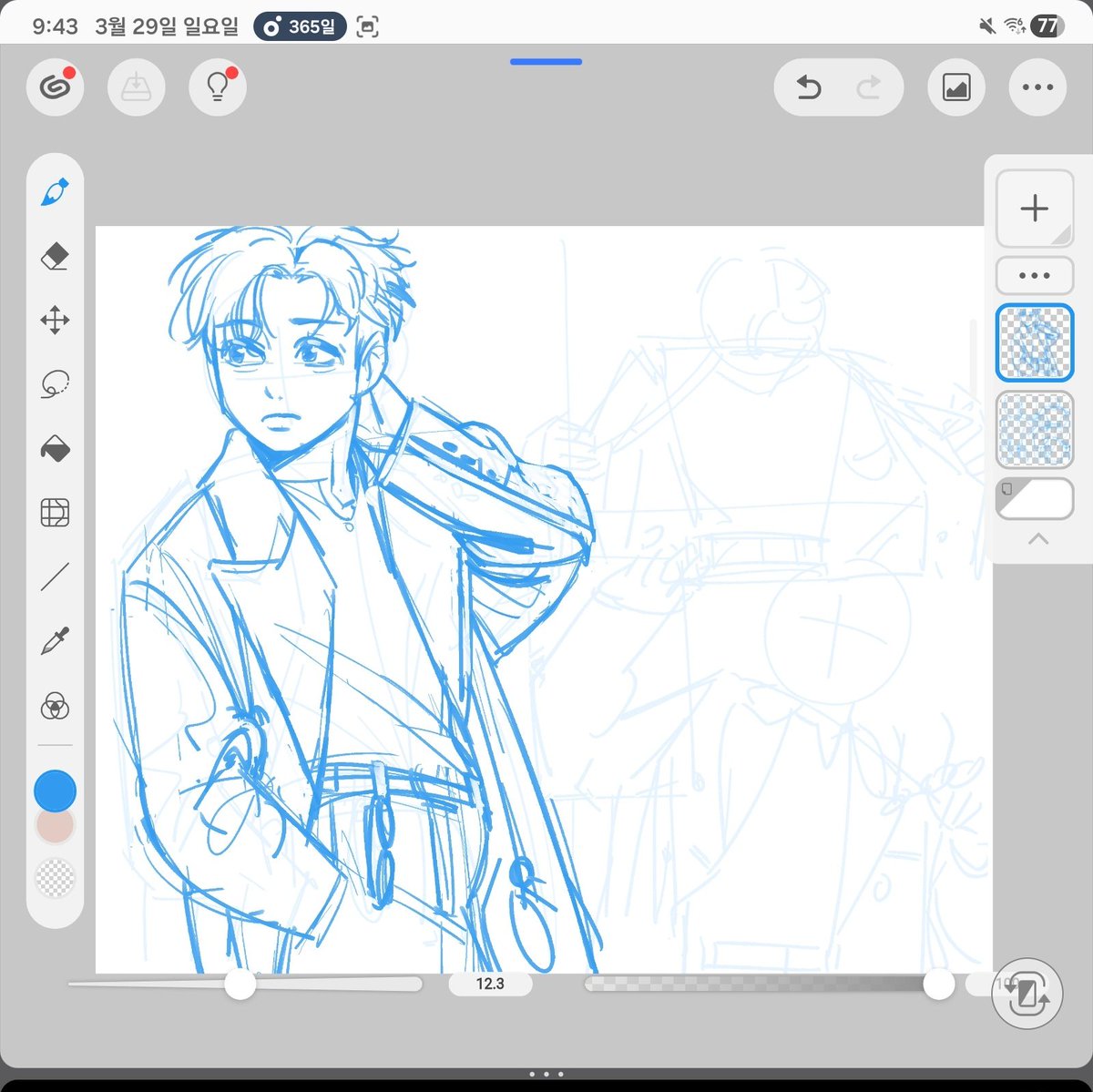Choose the pale pink sub color swatch

[x=55, y=828]
